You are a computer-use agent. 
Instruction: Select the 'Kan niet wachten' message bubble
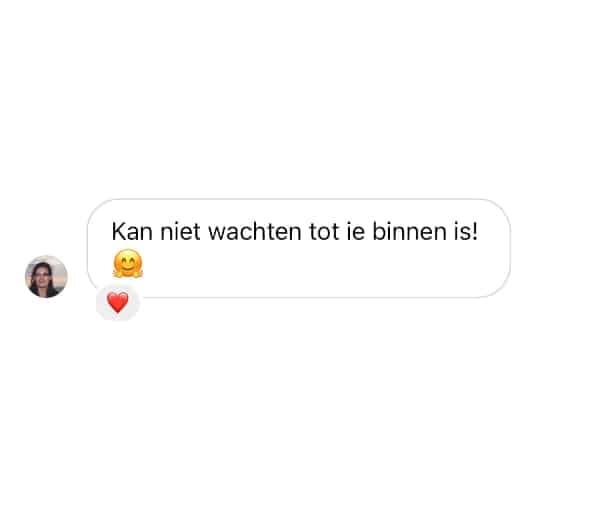299,248
